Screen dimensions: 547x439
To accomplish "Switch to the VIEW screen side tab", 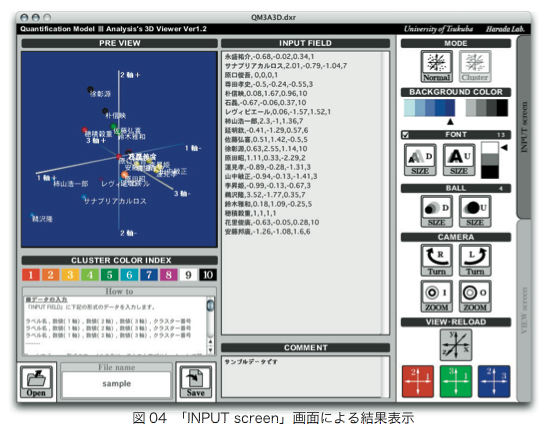I will click(524, 311).
